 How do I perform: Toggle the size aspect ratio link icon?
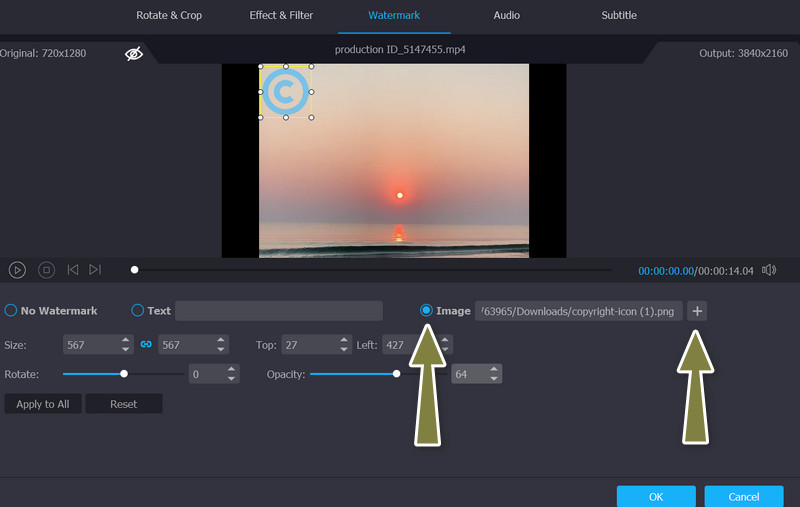tap(145, 344)
